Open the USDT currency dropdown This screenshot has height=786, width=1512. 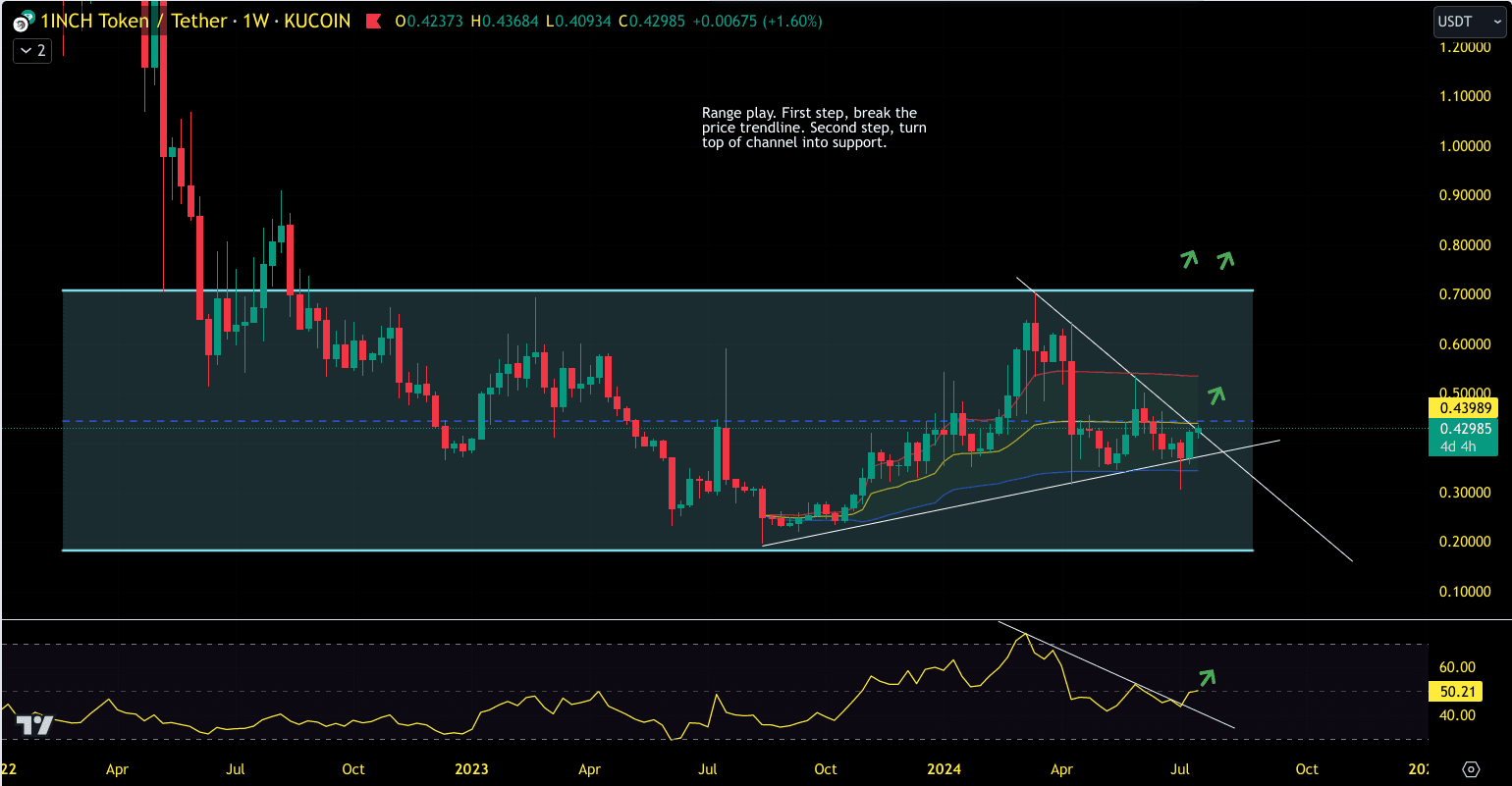point(1469,22)
